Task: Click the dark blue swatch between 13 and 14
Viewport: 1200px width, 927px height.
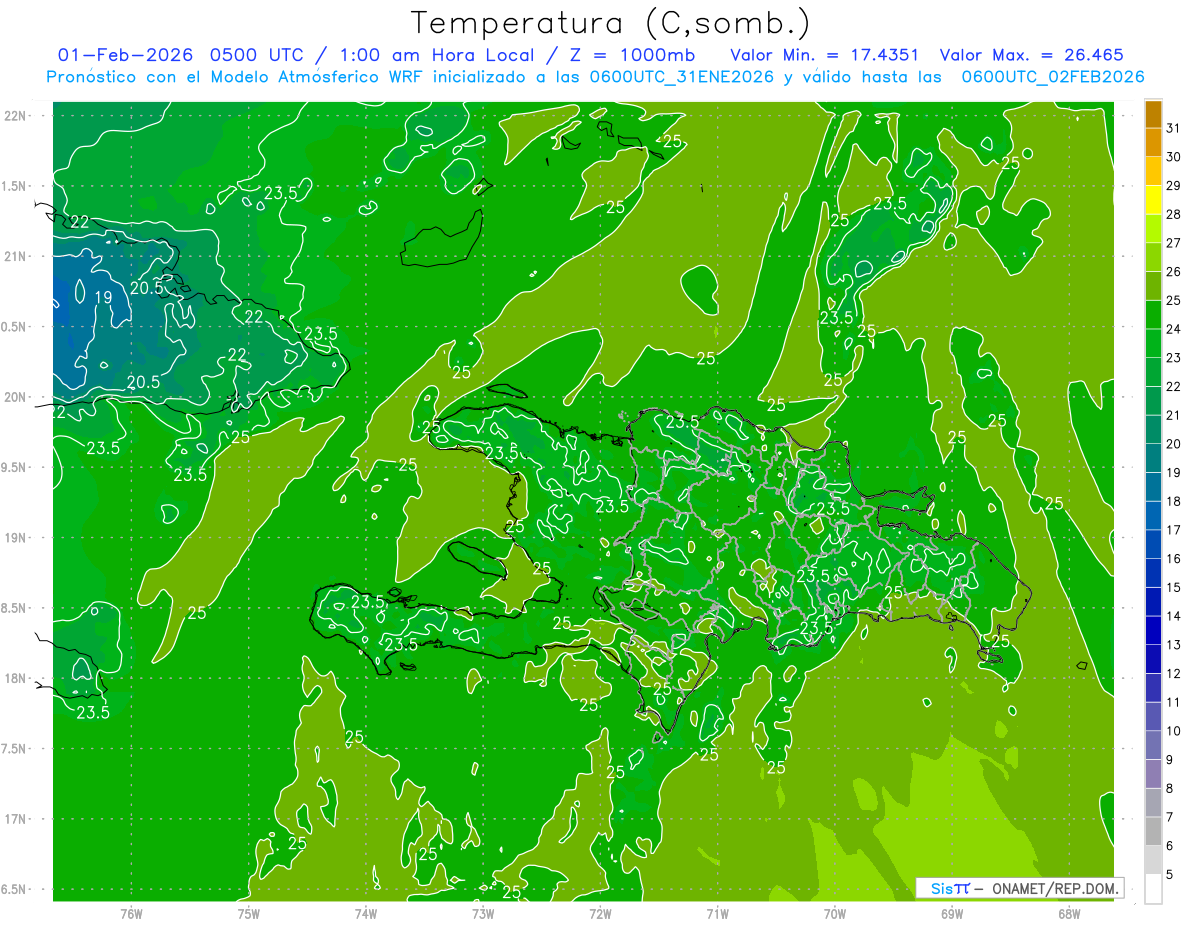Action: point(1154,631)
